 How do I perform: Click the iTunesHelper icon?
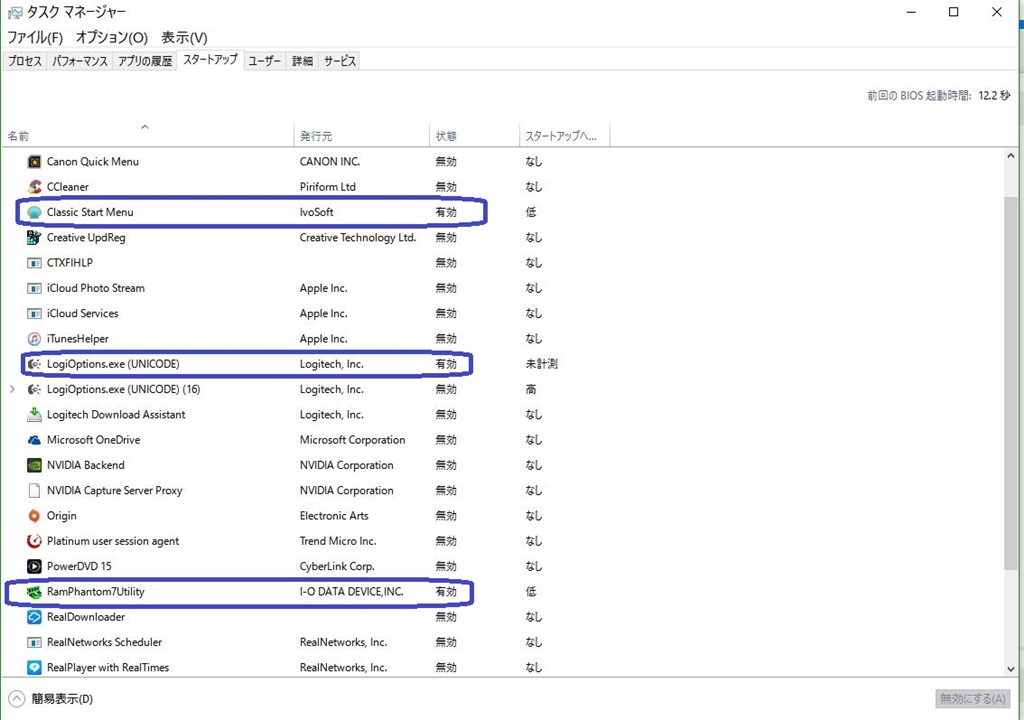(35, 339)
